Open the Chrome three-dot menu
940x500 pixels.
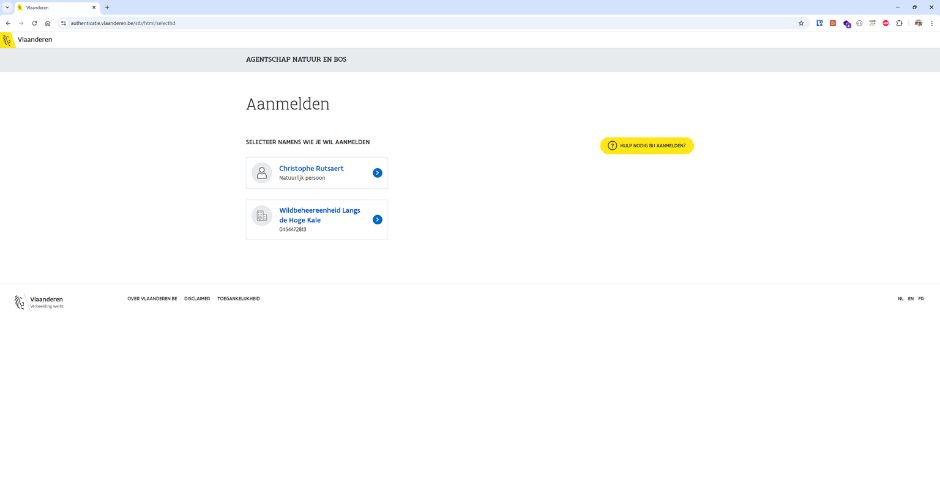(x=930, y=23)
